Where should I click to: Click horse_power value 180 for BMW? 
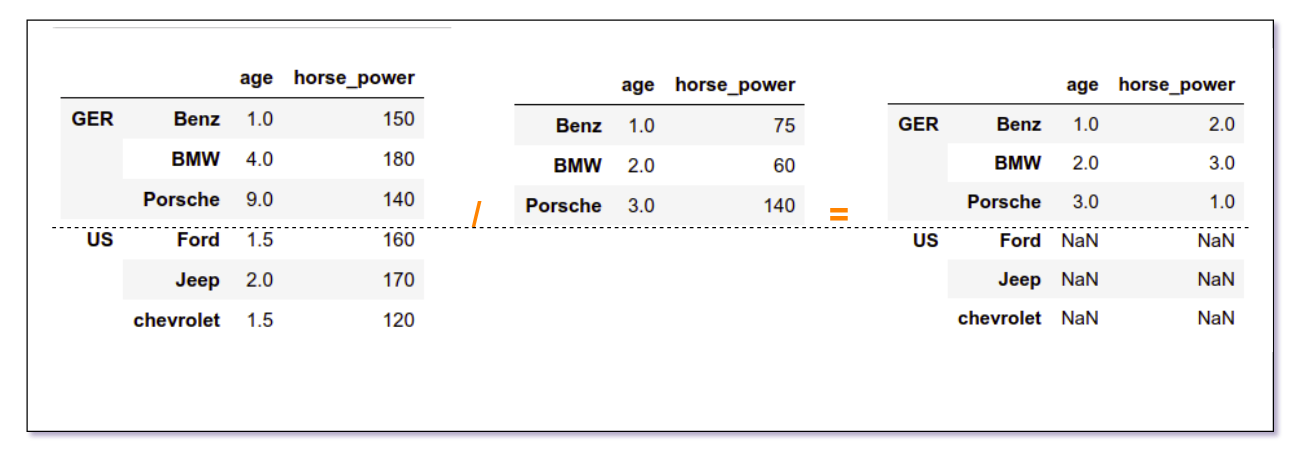pos(398,159)
